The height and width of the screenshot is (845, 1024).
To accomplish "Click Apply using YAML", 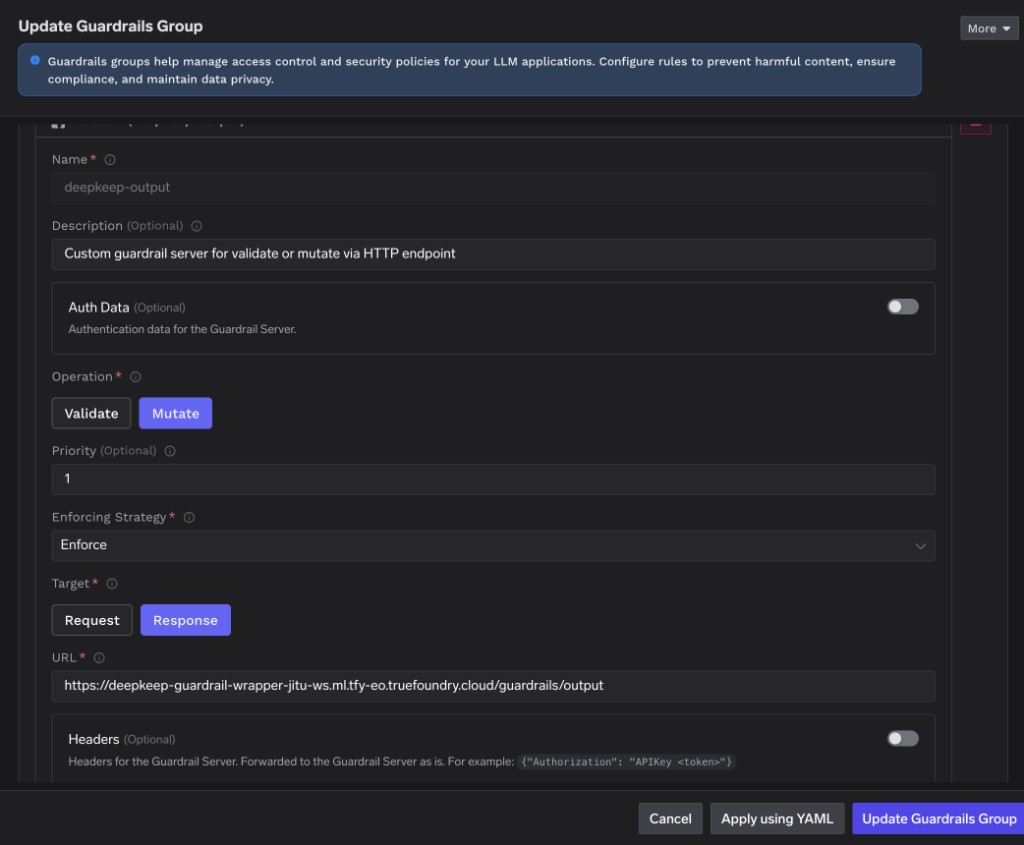I will (x=777, y=818).
